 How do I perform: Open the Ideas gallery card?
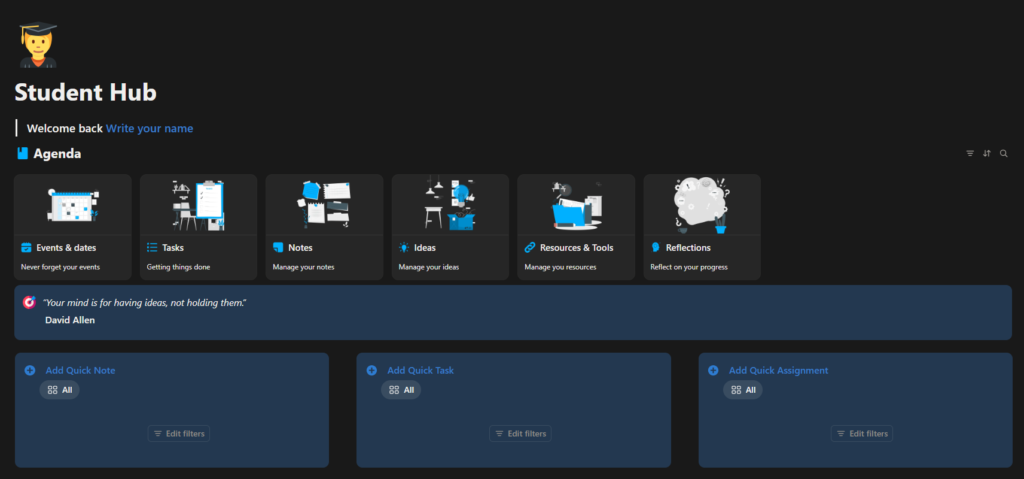coord(450,226)
